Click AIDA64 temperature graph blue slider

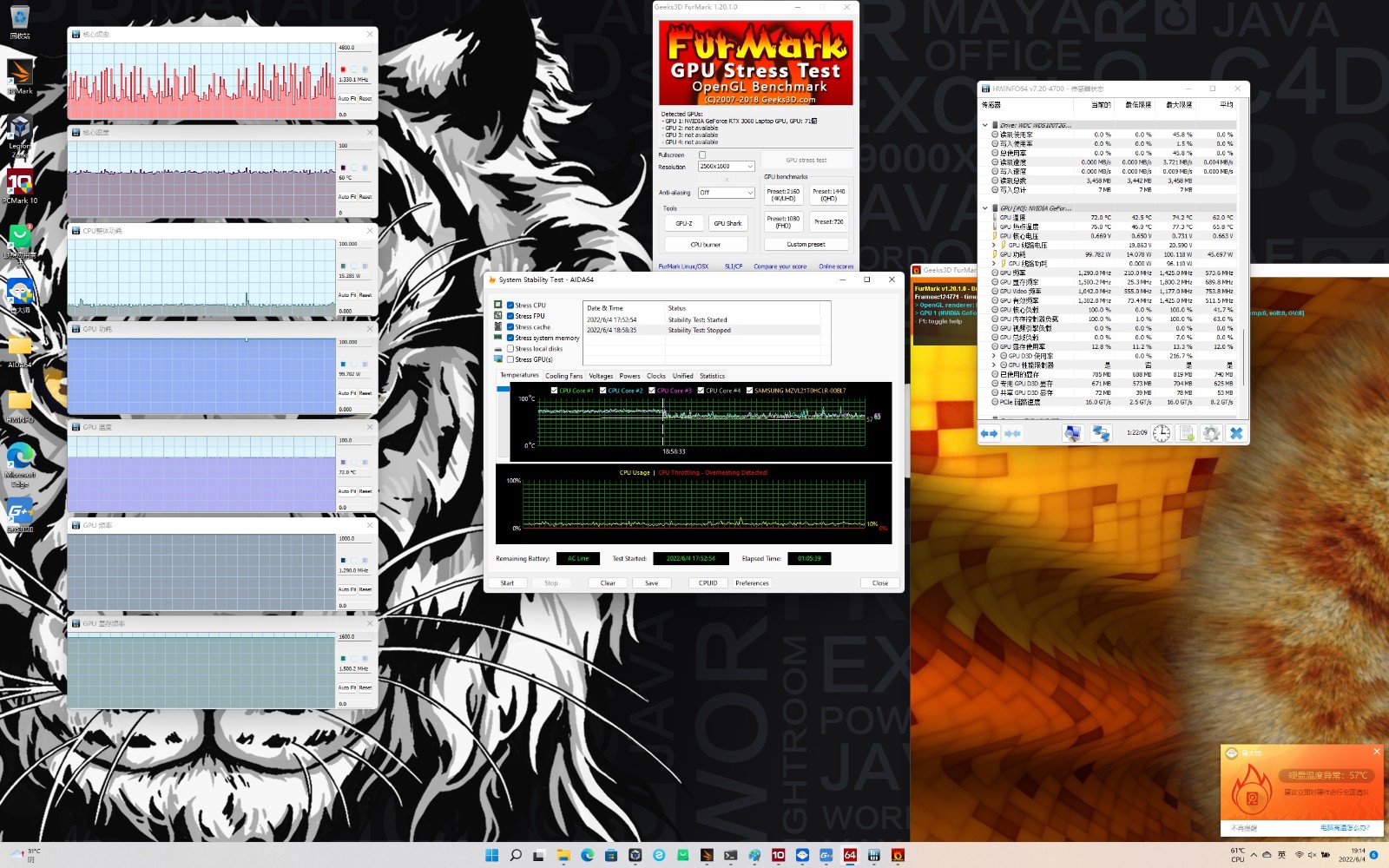[x=504, y=390]
